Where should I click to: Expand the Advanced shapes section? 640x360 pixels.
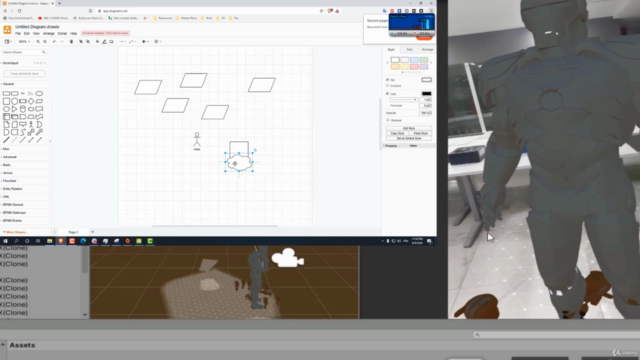tap(9, 157)
